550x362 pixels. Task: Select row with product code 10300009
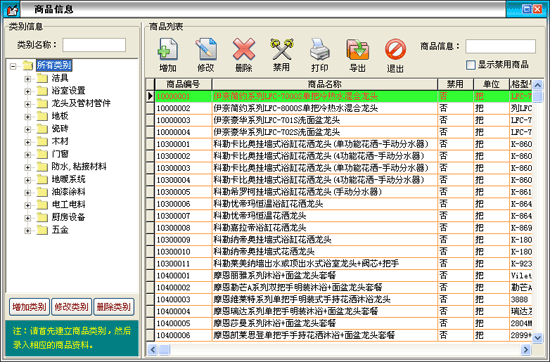[339, 240]
